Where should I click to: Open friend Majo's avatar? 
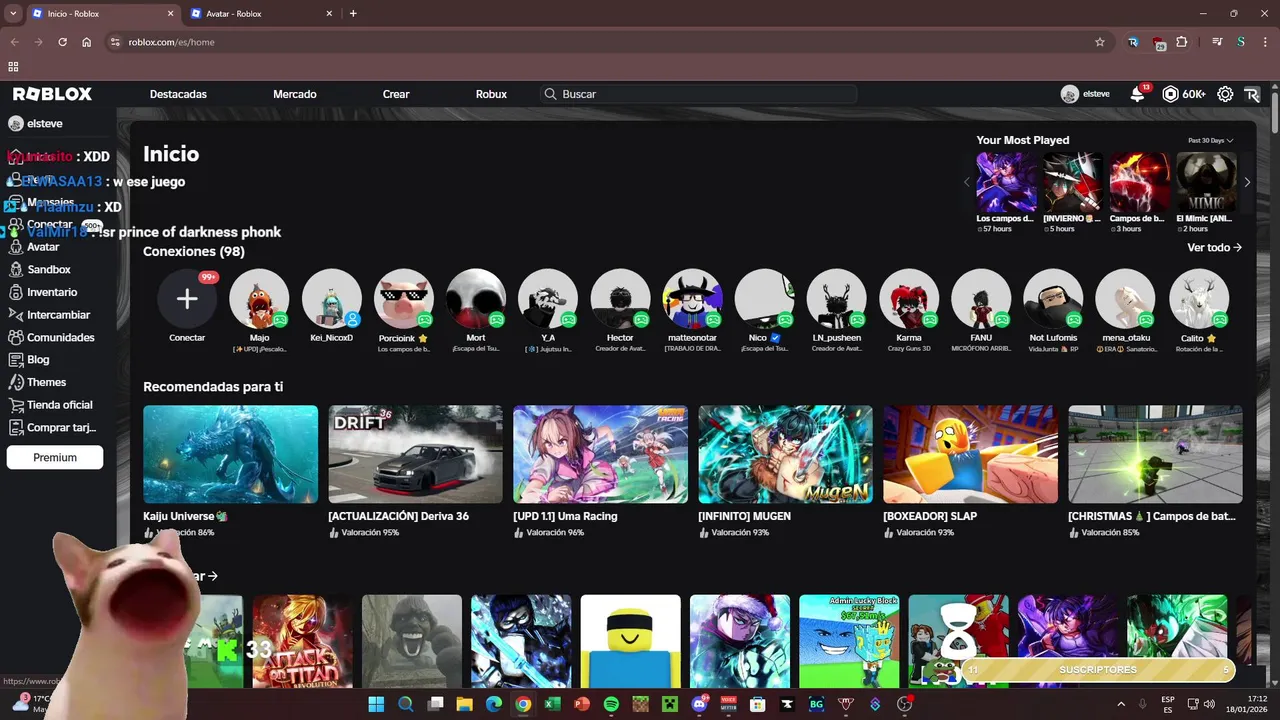[259, 298]
